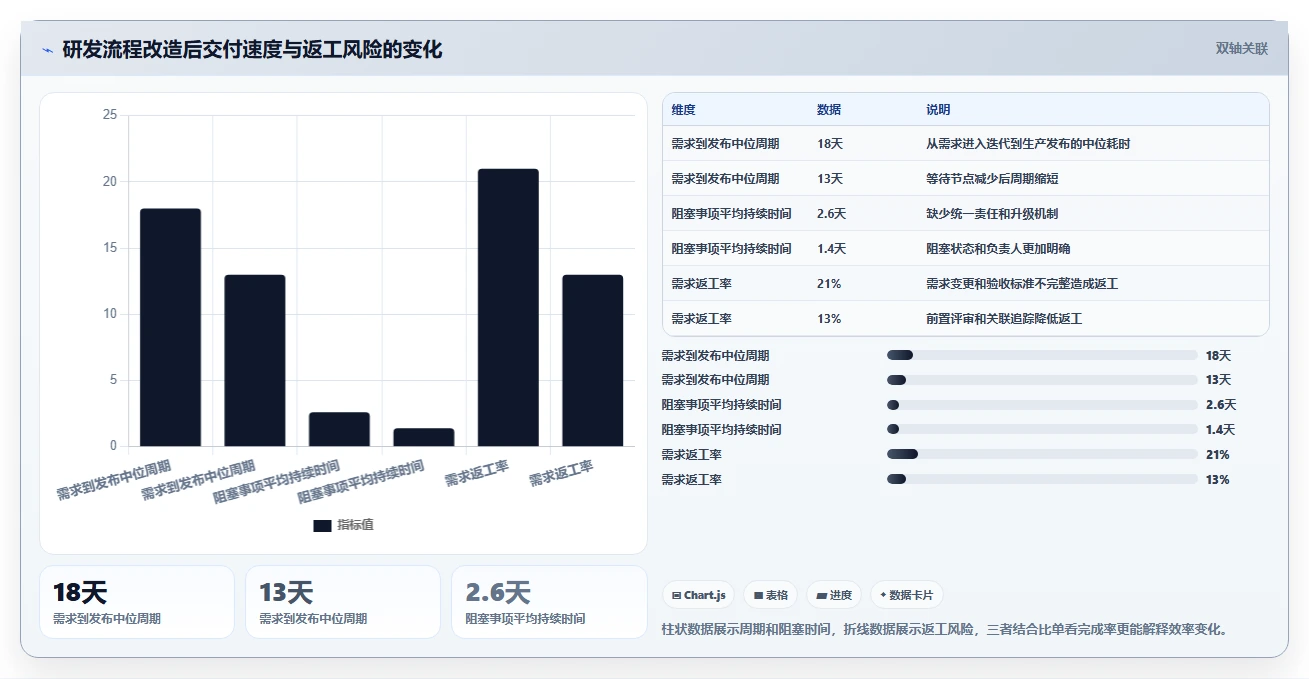1309x679 pixels.
Task: Click the progress bar valued 21%
Action: click(x=1042, y=454)
